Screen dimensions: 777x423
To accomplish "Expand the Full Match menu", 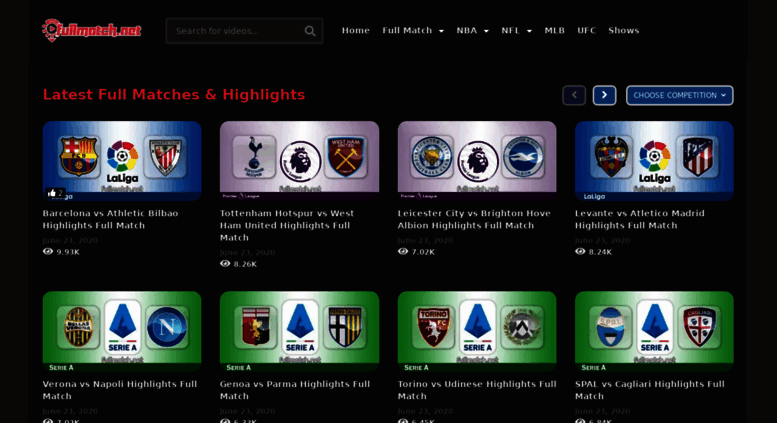I will tap(412, 31).
